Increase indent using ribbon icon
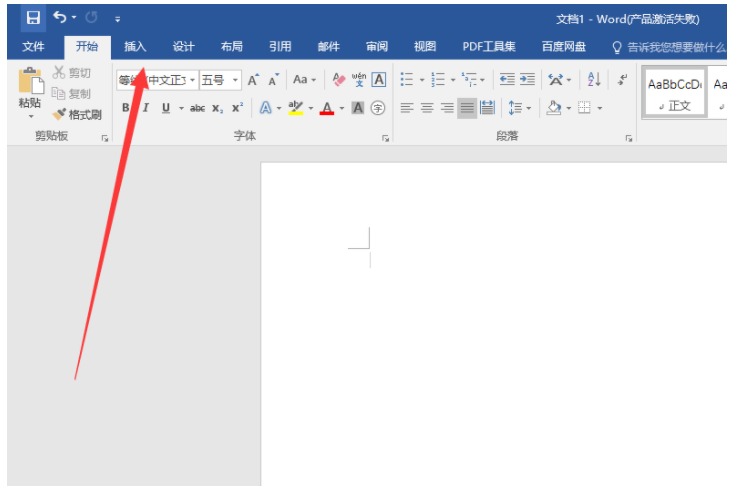The width and height of the screenshot is (736, 491). pyautogui.click(x=526, y=80)
